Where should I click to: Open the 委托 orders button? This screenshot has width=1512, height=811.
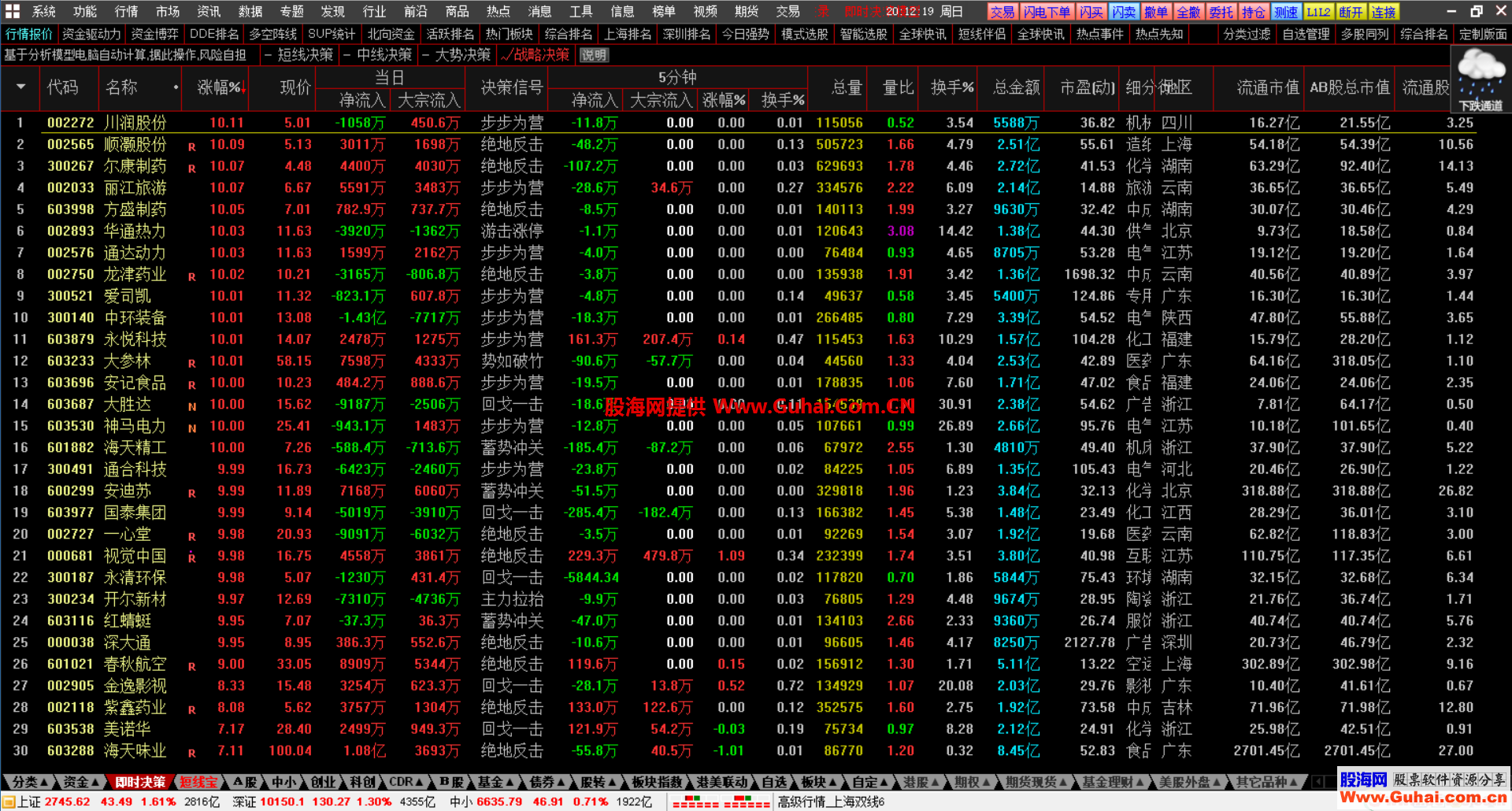pos(1221,12)
